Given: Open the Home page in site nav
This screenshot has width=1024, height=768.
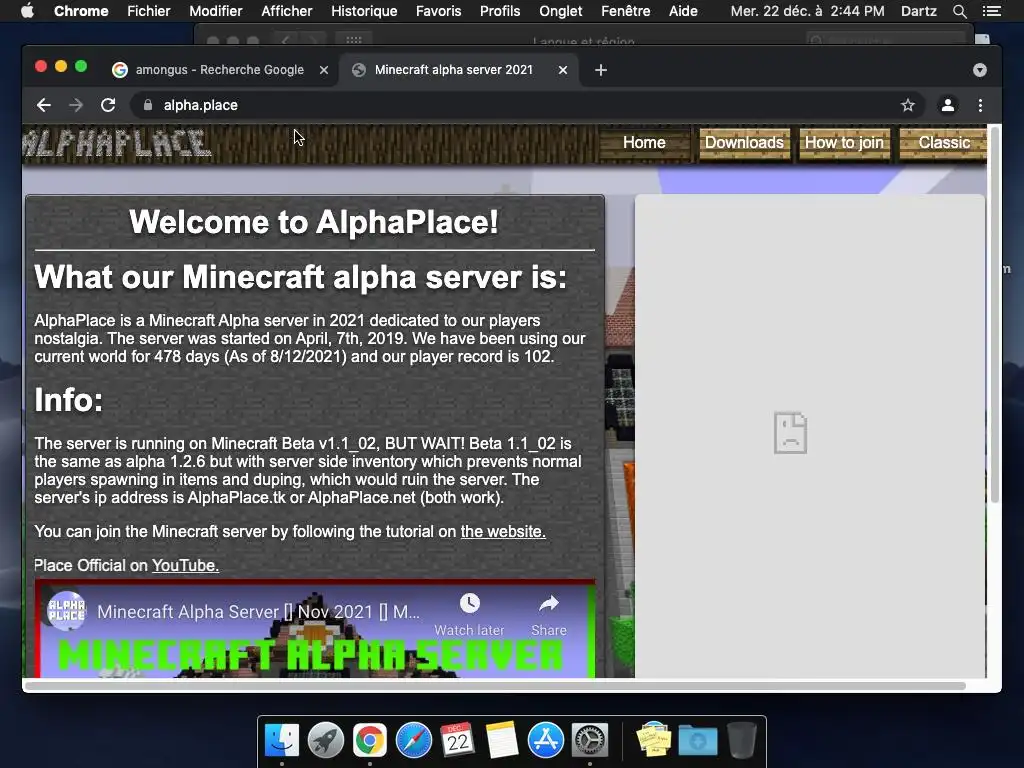Looking at the screenshot, I should 644,143.
